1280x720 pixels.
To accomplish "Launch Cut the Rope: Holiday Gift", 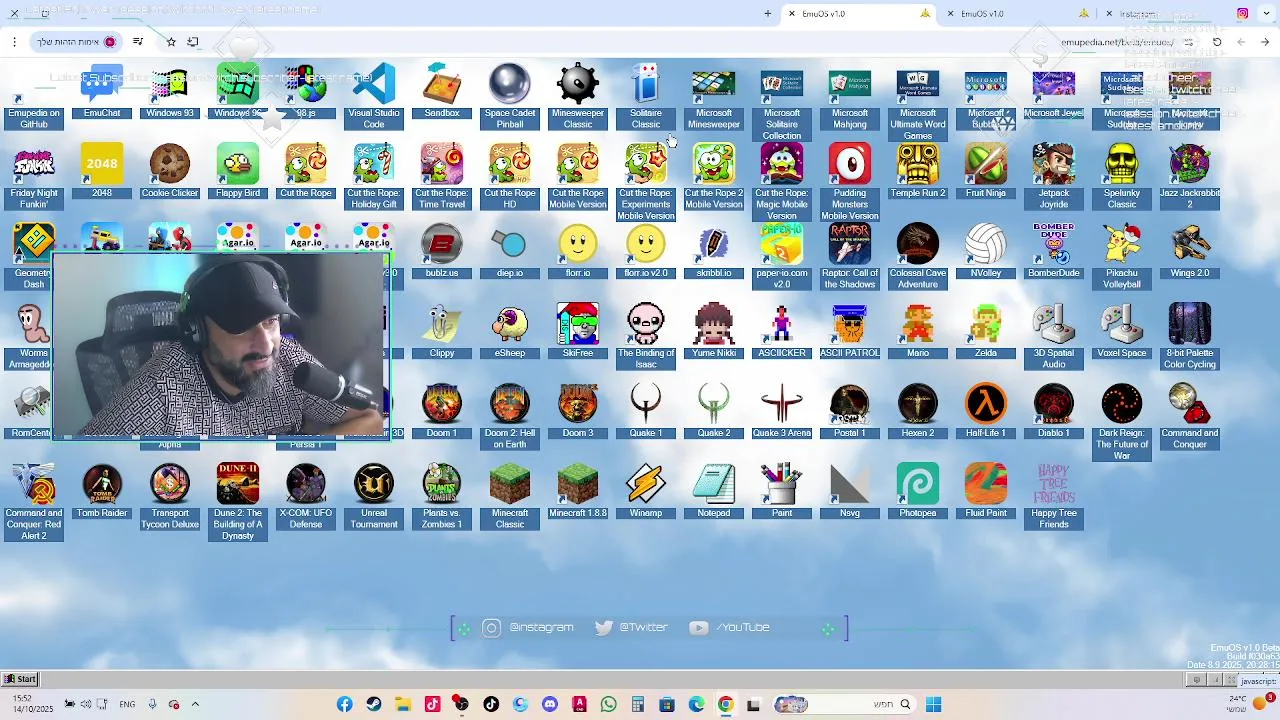I will [x=374, y=177].
